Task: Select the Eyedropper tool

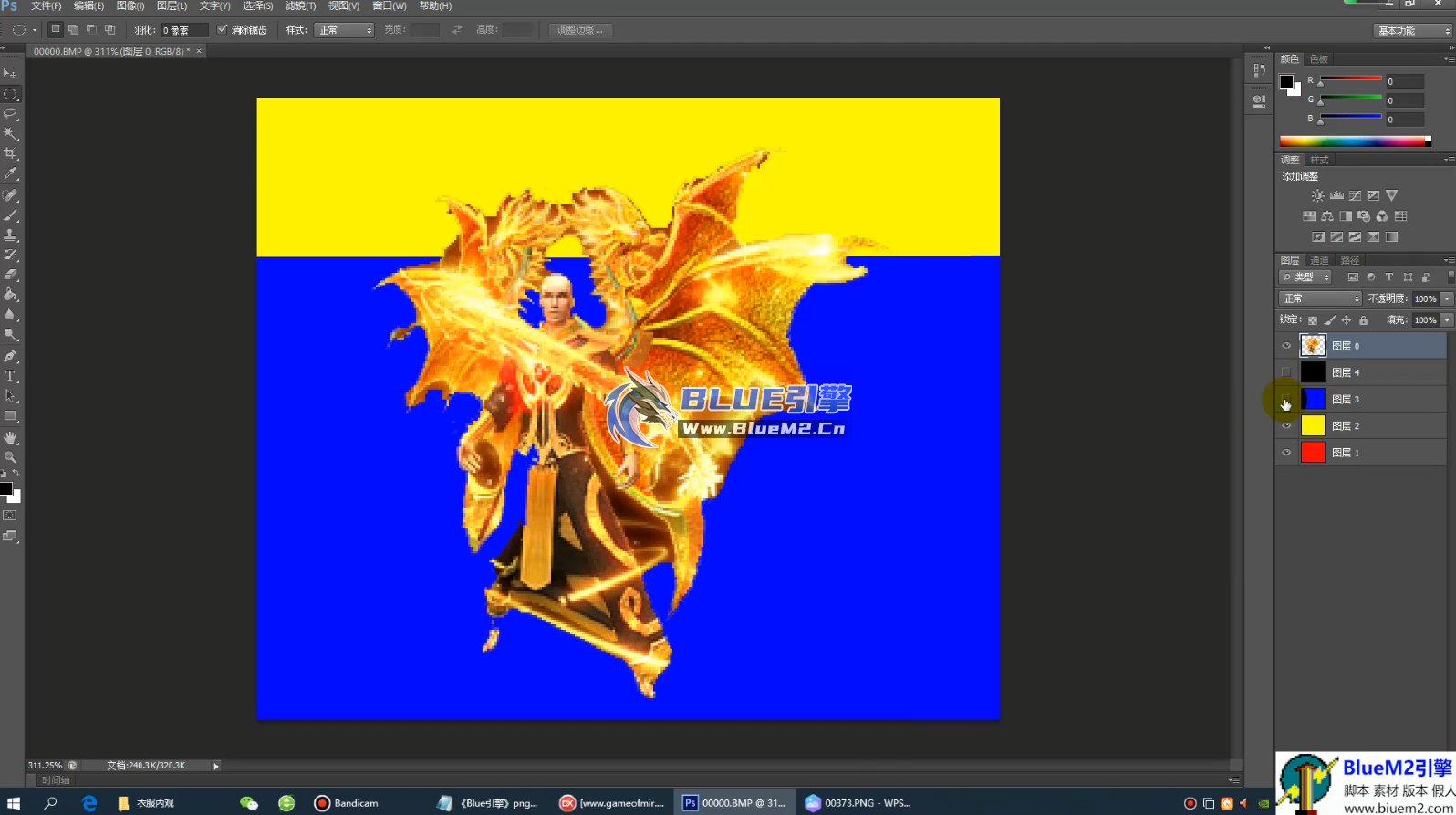Action: [x=10, y=173]
